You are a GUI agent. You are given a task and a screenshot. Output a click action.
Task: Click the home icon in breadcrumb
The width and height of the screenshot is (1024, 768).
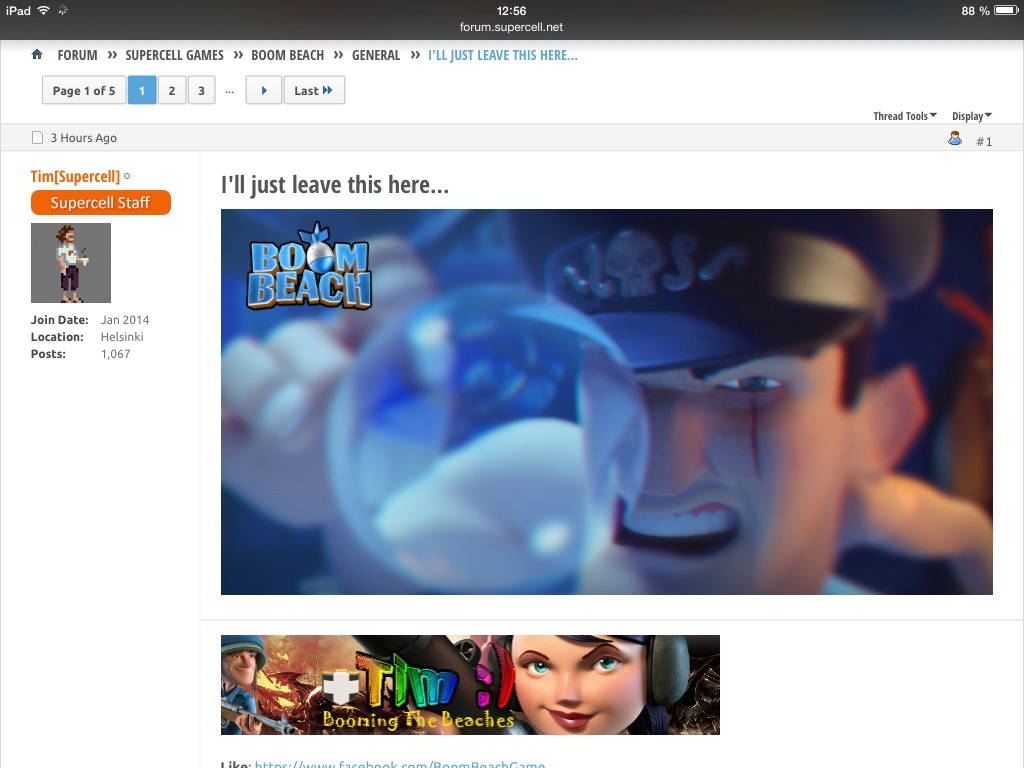tap(37, 55)
